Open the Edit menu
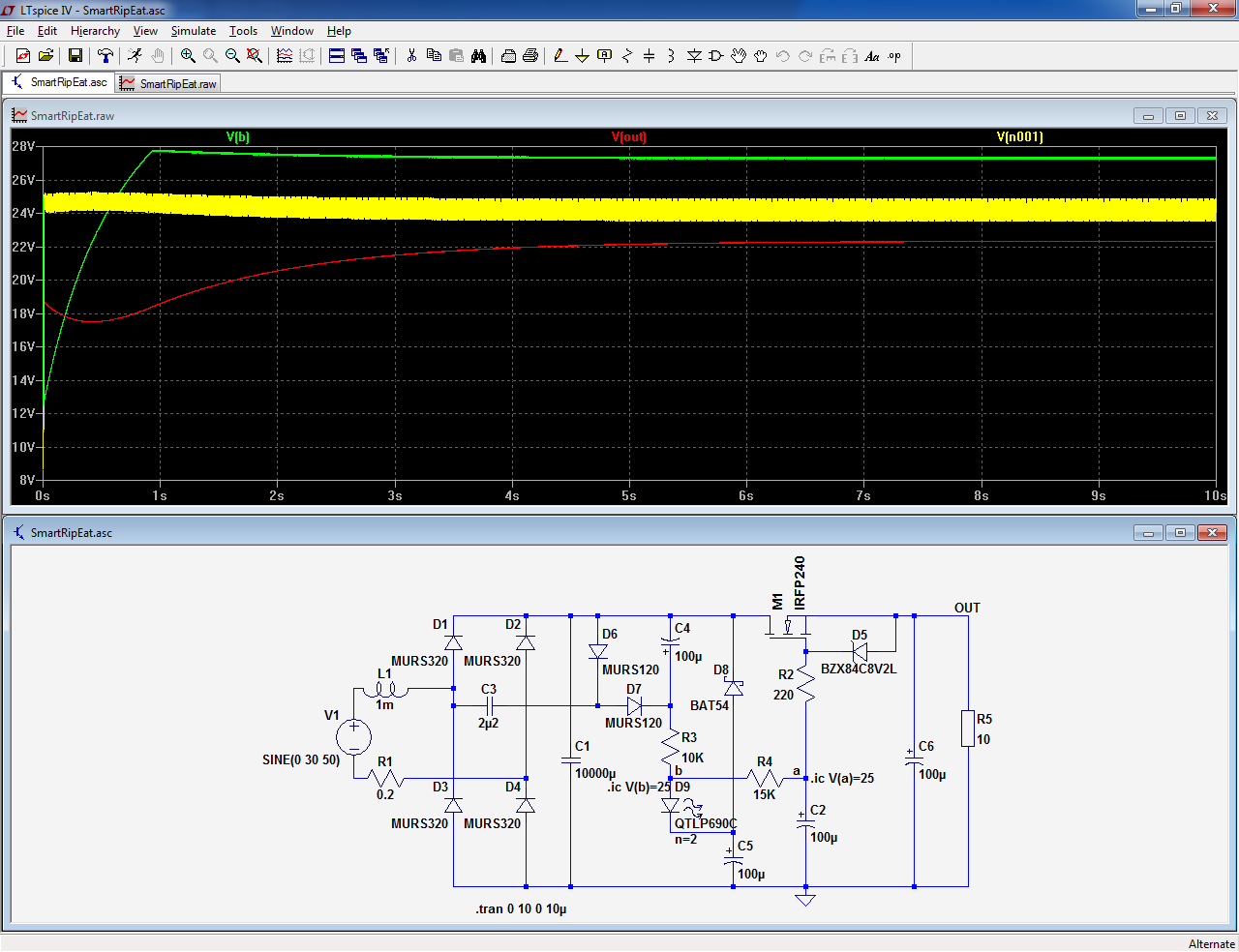This screenshot has height=952, width=1239. pyautogui.click(x=47, y=31)
